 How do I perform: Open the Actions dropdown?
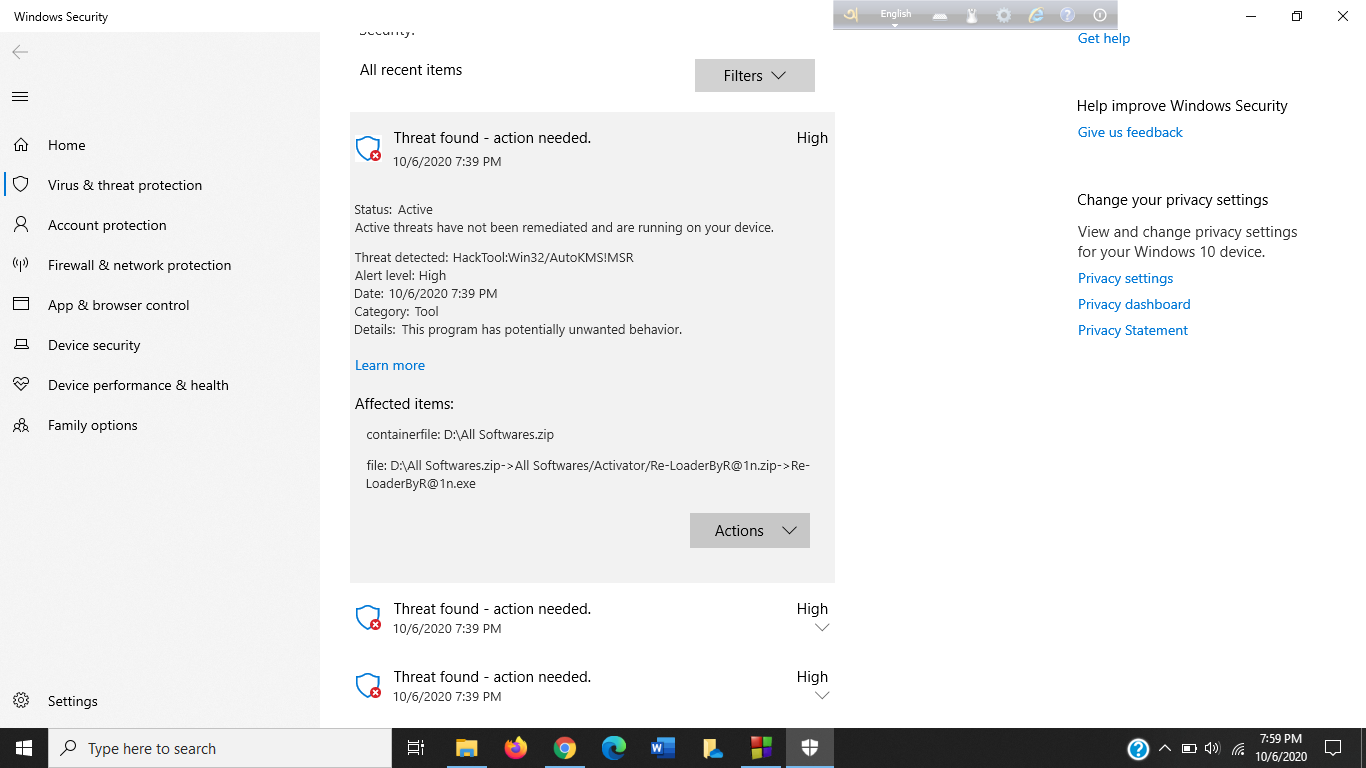click(749, 531)
